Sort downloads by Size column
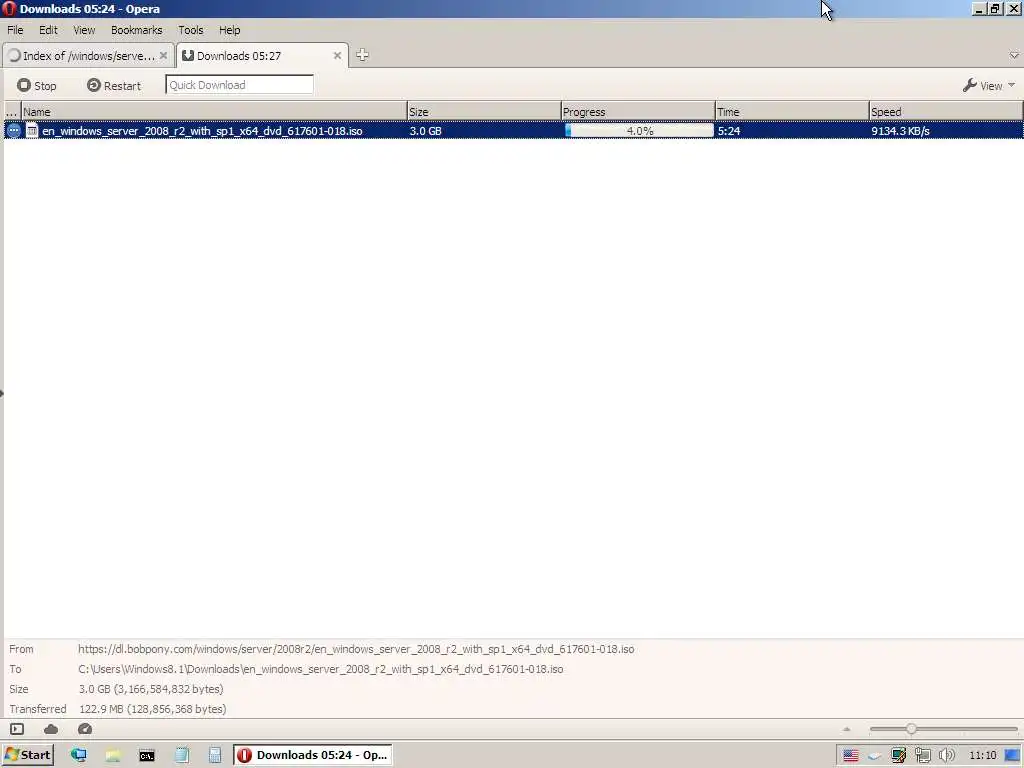 [x=484, y=112]
